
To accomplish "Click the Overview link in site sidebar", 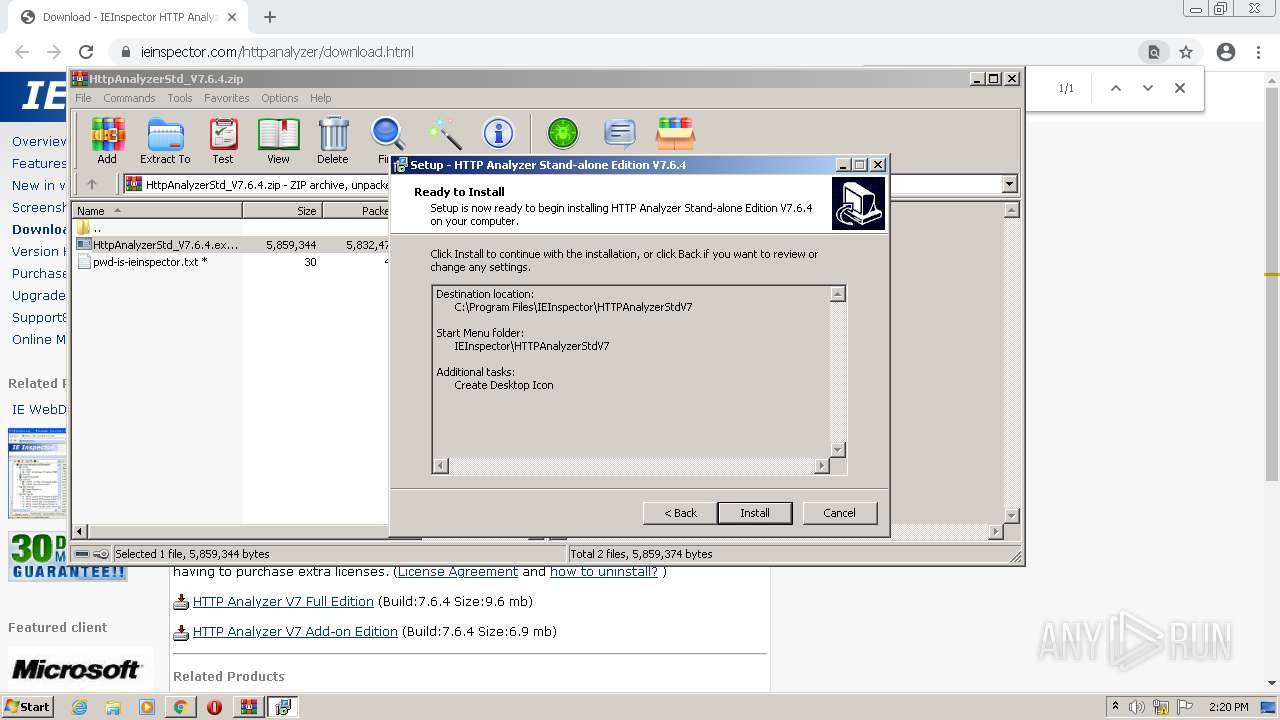I will click(x=39, y=141).
